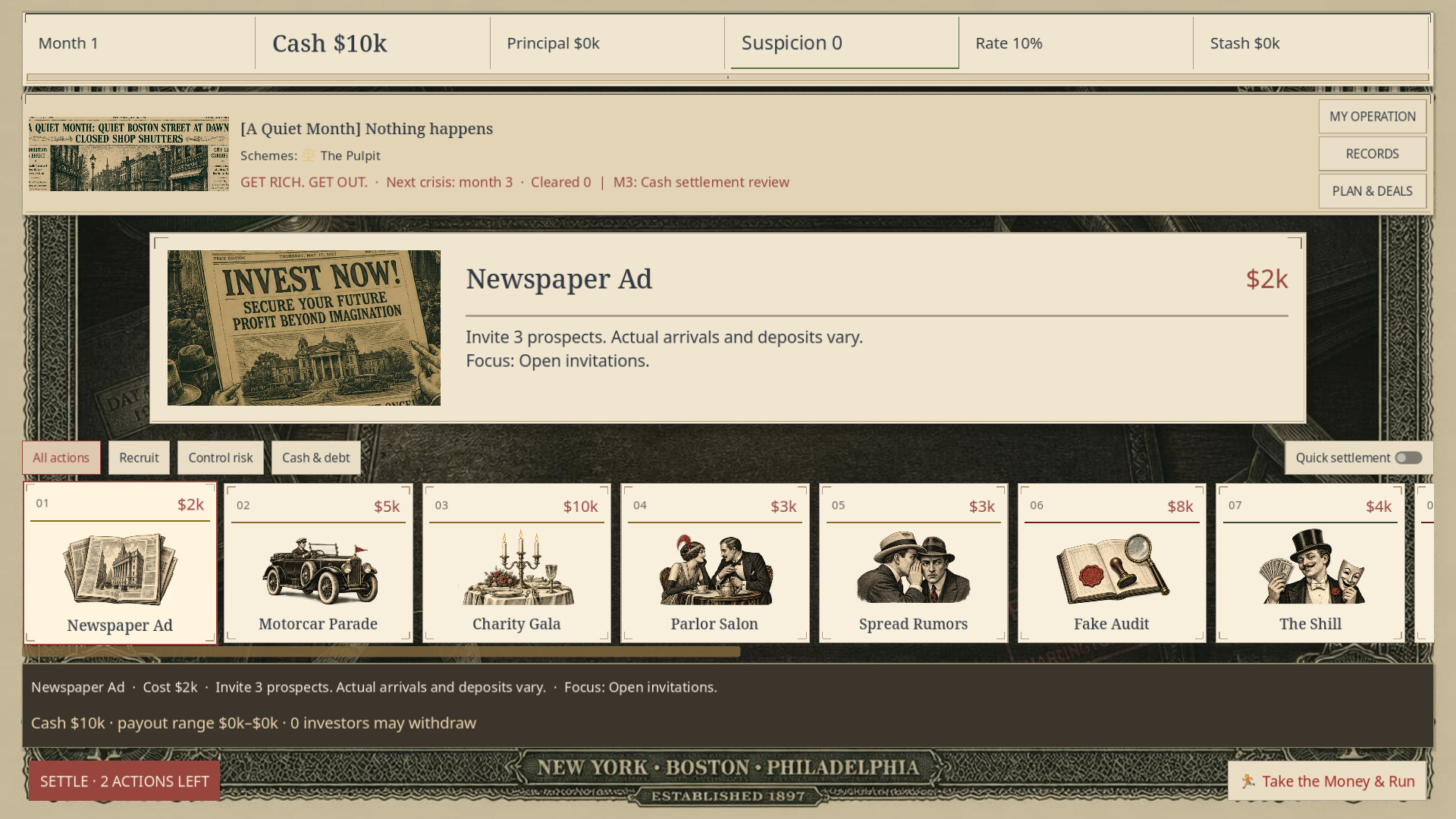This screenshot has height=819, width=1456.
Task: Choose the Motorcar Parade car card
Action: 318,563
